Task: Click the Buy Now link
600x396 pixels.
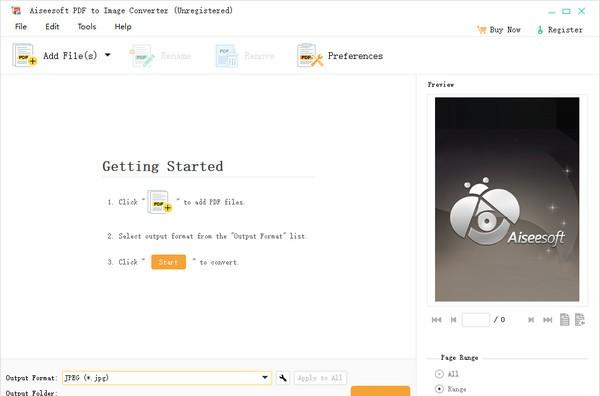Action: pyautogui.click(x=505, y=29)
